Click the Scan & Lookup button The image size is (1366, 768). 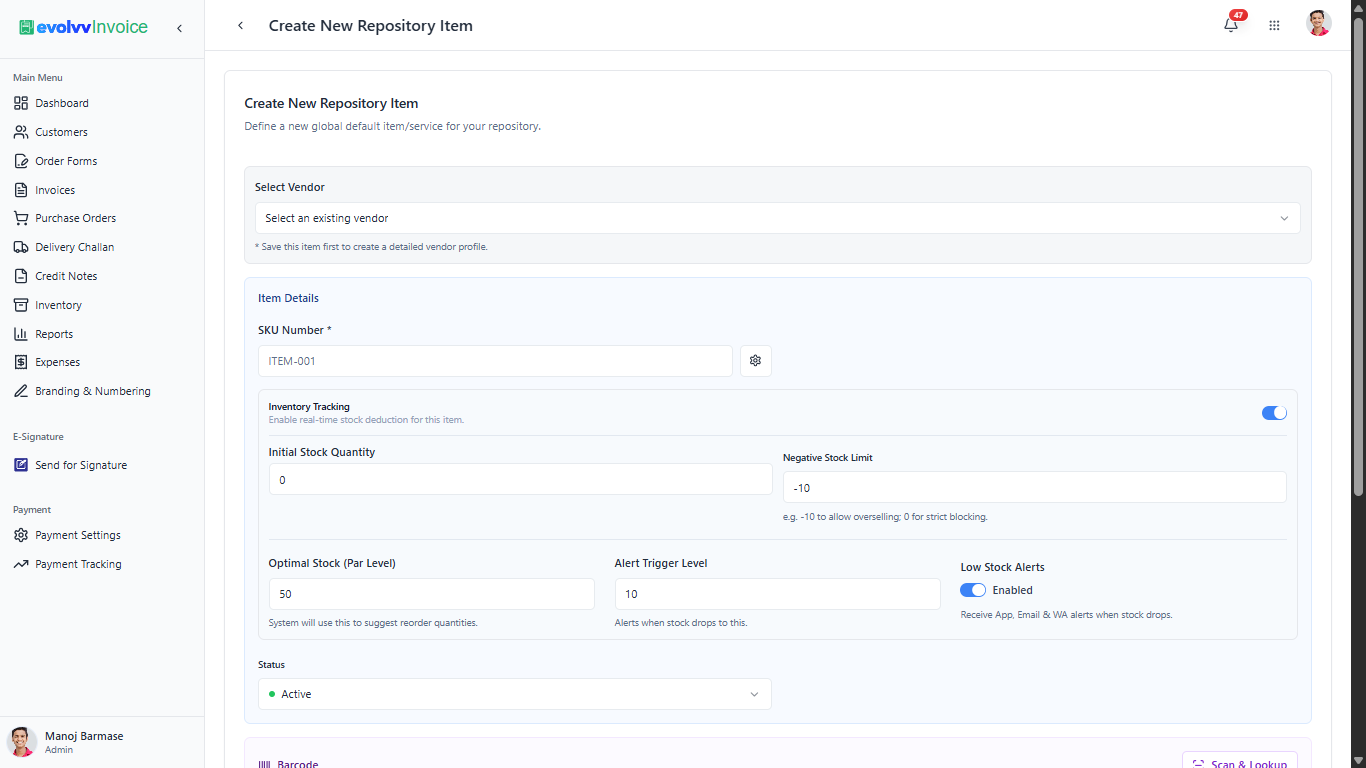click(1240, 762)
